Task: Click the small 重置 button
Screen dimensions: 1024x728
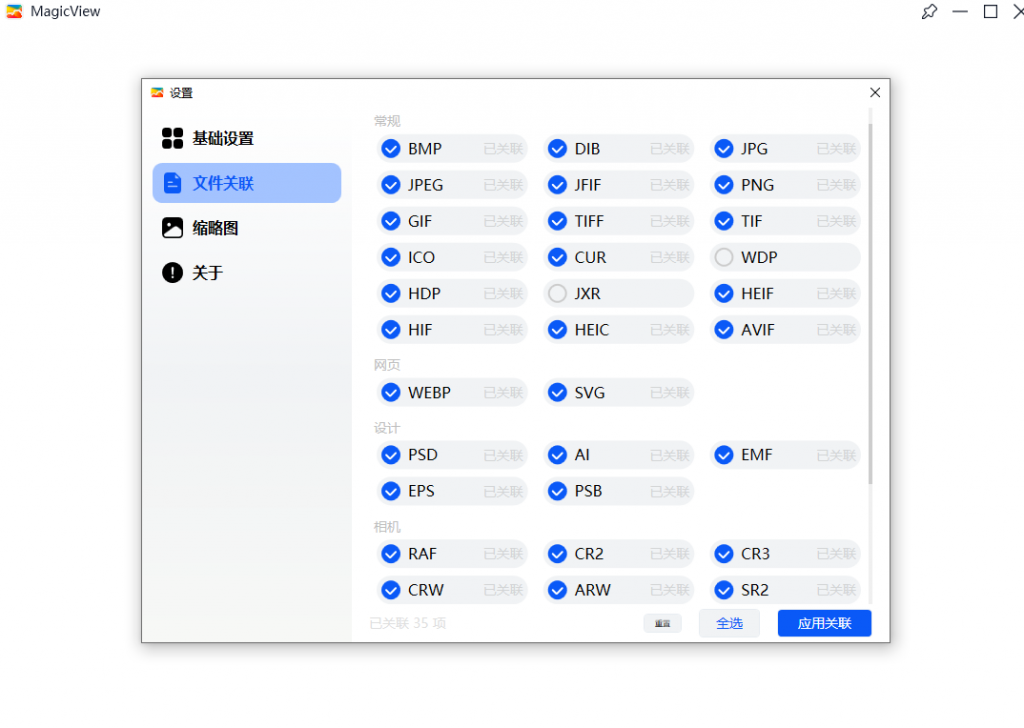Action: point(662,623)
